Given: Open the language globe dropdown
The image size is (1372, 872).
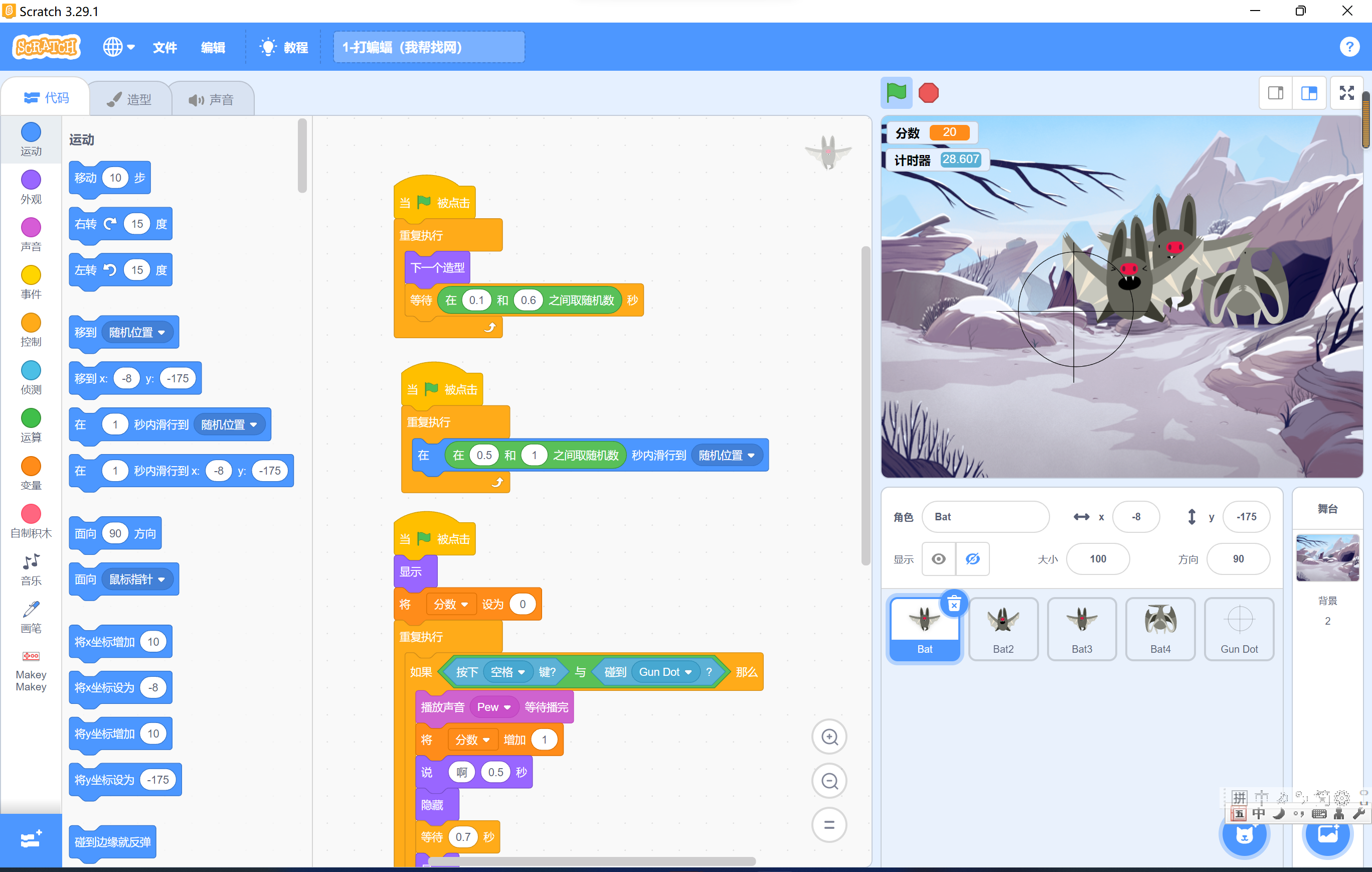Looking at the screenshot, I should pyautogui.click(x=118, y=47).
